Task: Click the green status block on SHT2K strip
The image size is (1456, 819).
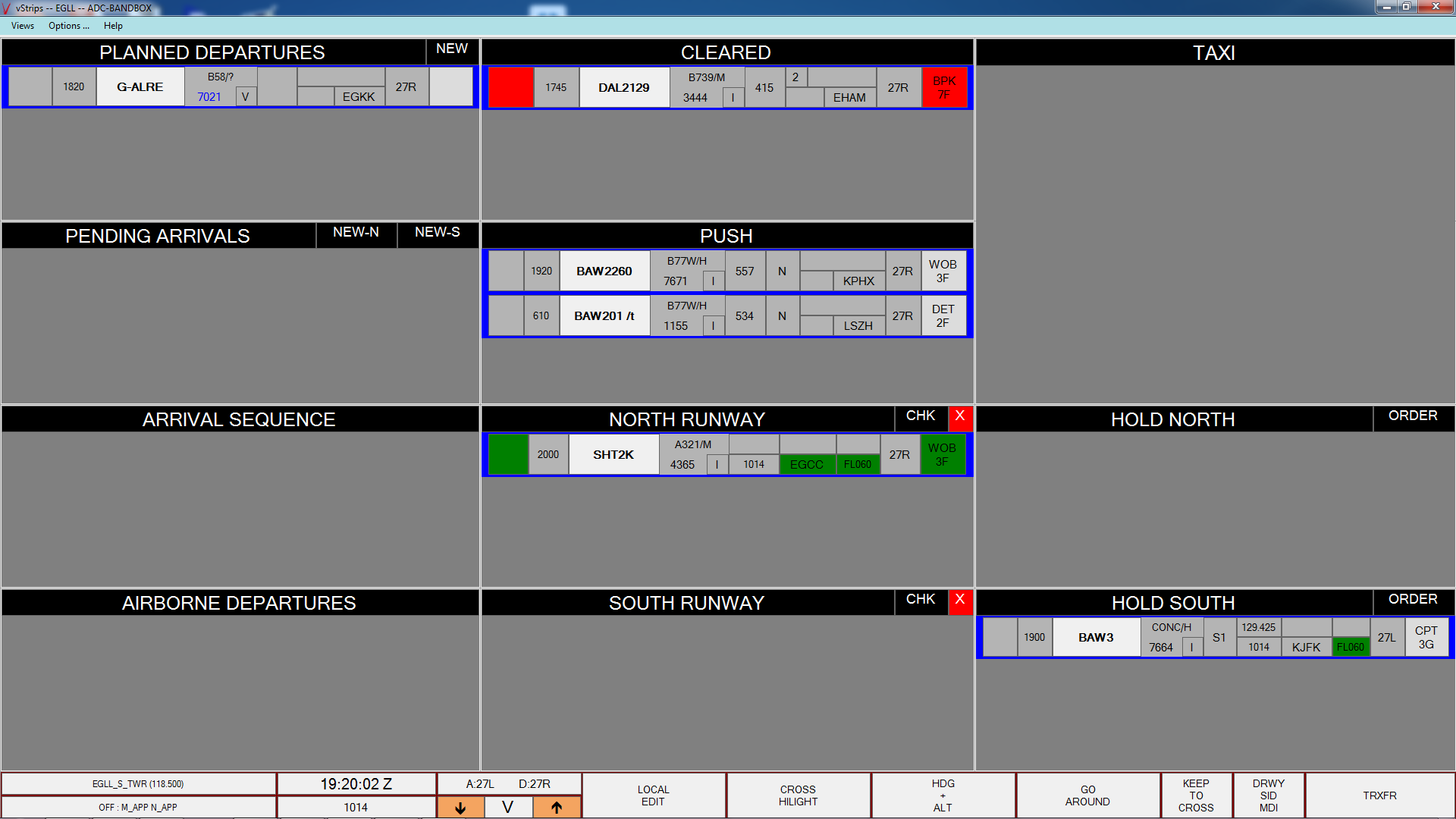Action: 508,454
